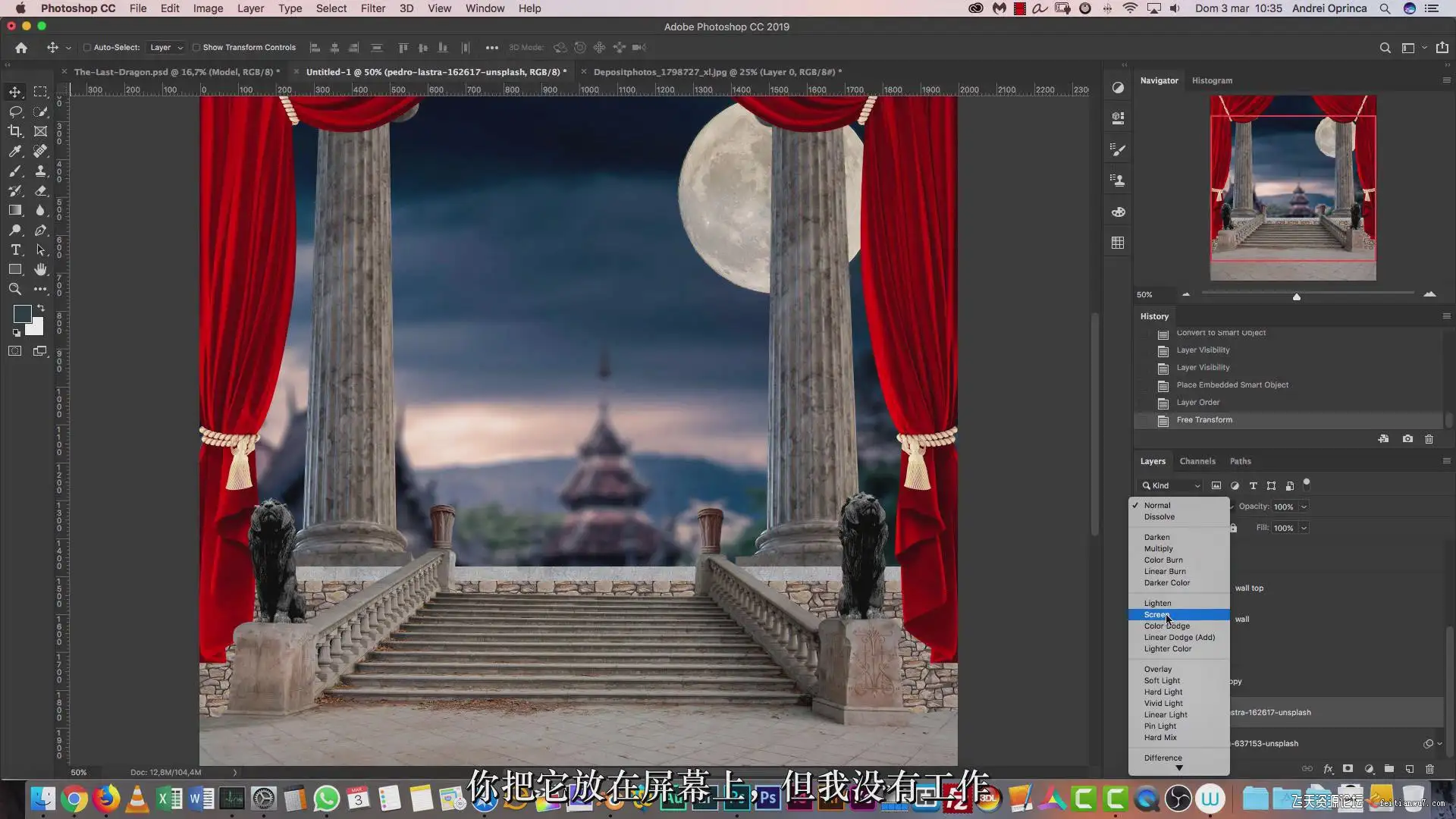Choose Screen blend mode
The height and width of the screenshot is (819, 1456).
(x=1157, y=614)
